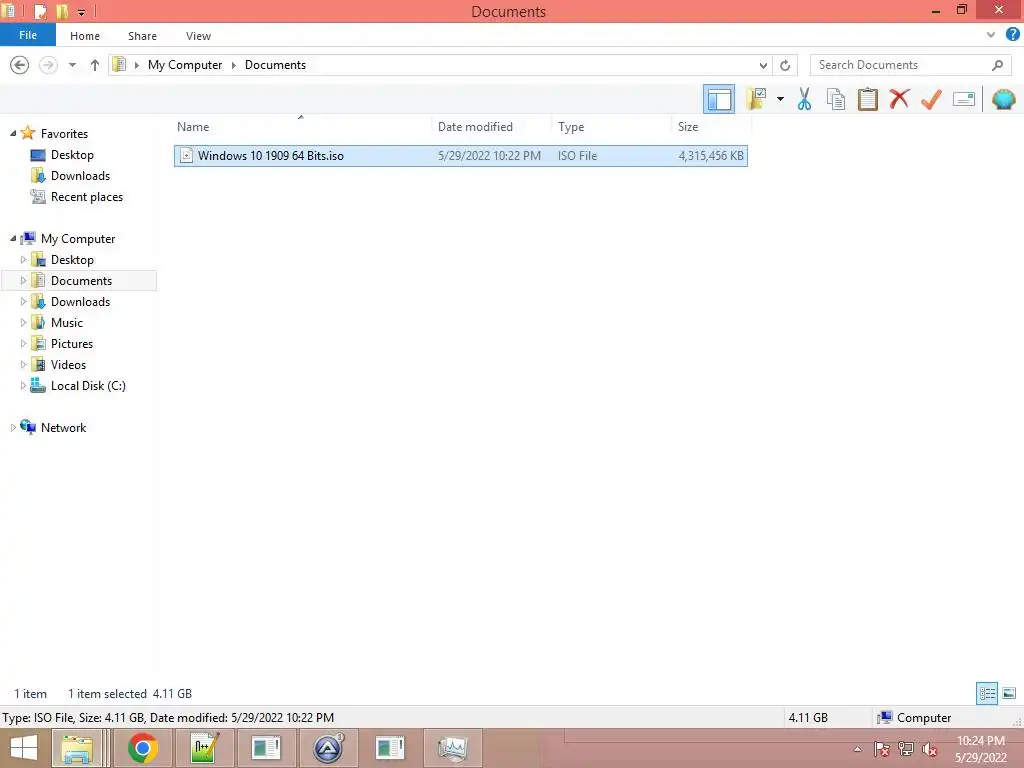Click the muted volume tray icon
The image size is (1024, 768).
tap(929, 749)
